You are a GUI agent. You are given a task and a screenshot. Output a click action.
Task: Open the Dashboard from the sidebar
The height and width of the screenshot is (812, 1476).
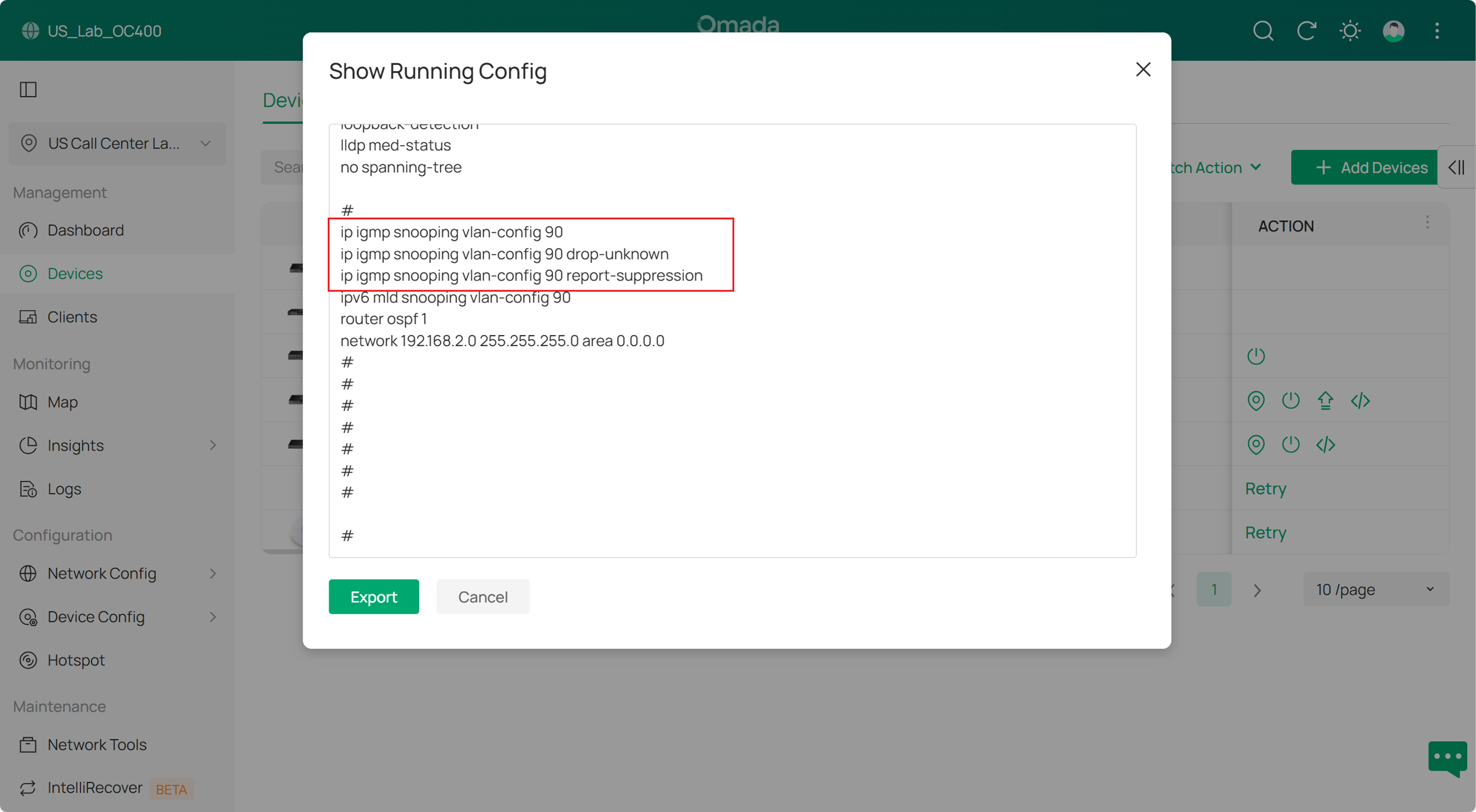point(86,230)
